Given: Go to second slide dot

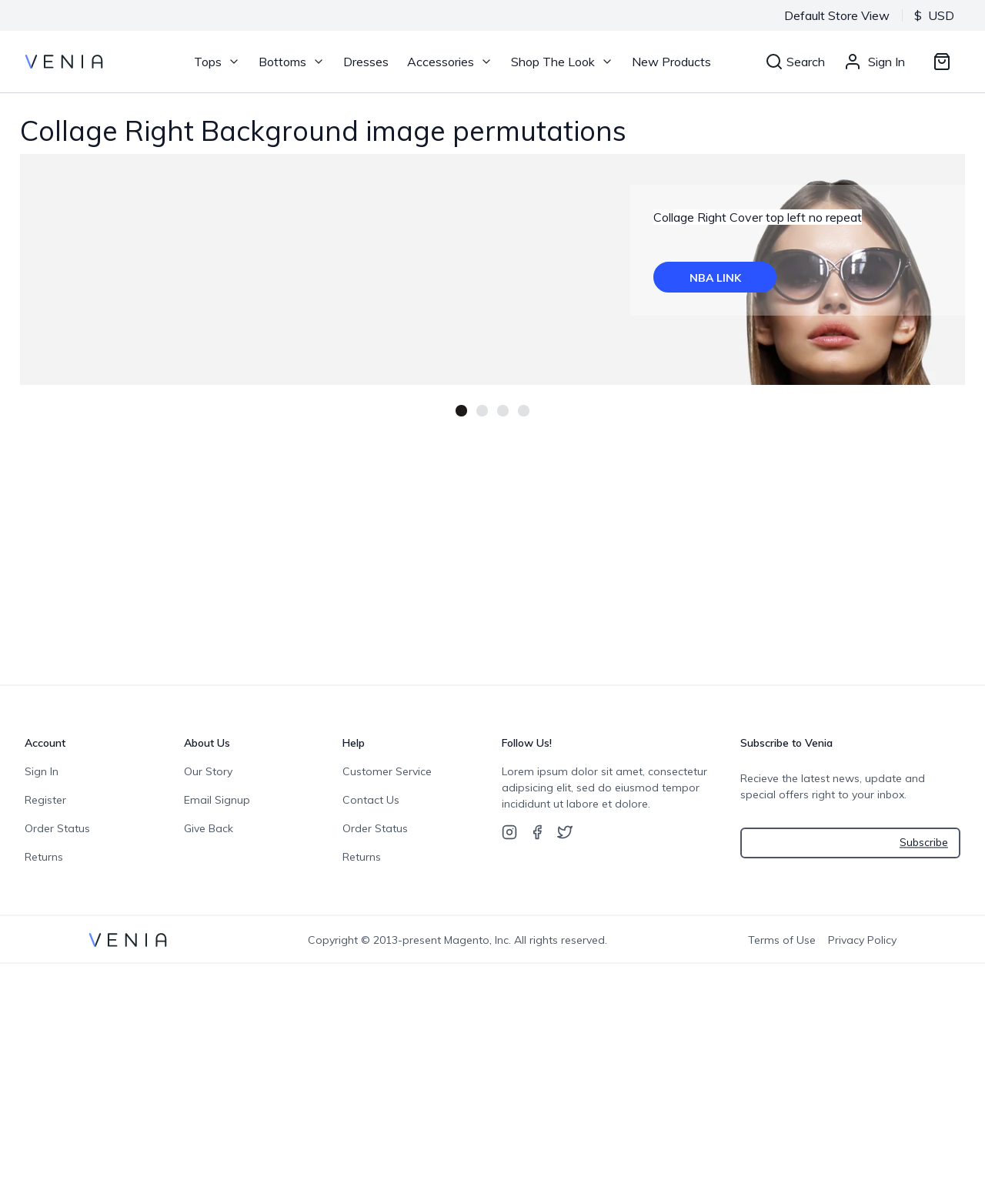Looking at the screenshot, I should pos(482,410).
